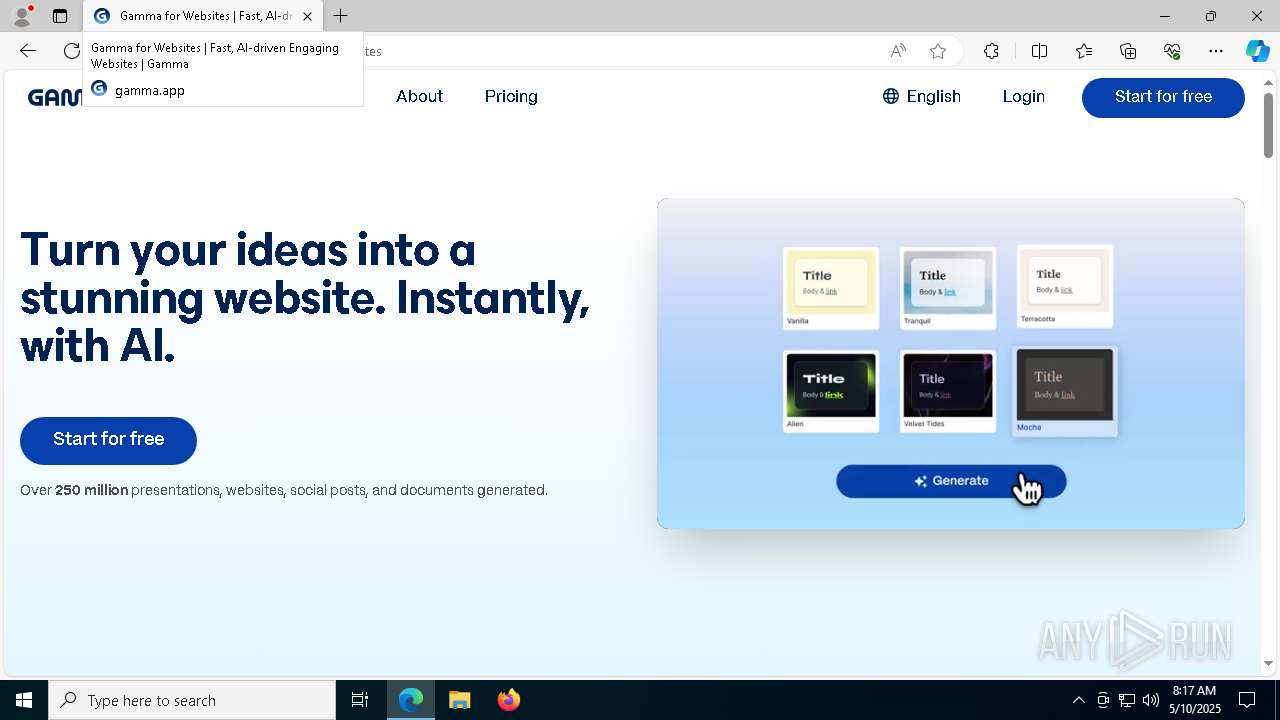Toggle the Read aloud icon
This screenshot has height=720, width=1280.
point(898,51)
